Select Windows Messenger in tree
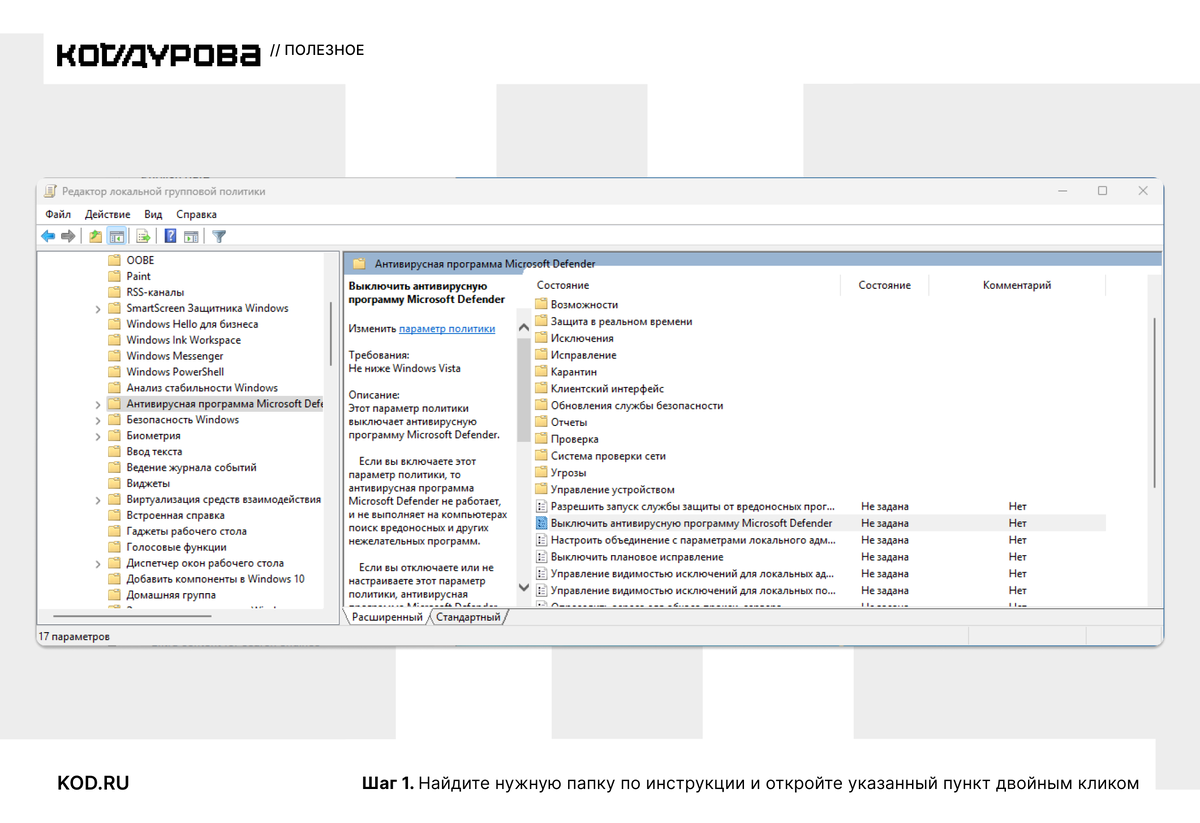1200x823 pixels. [175, 356]
